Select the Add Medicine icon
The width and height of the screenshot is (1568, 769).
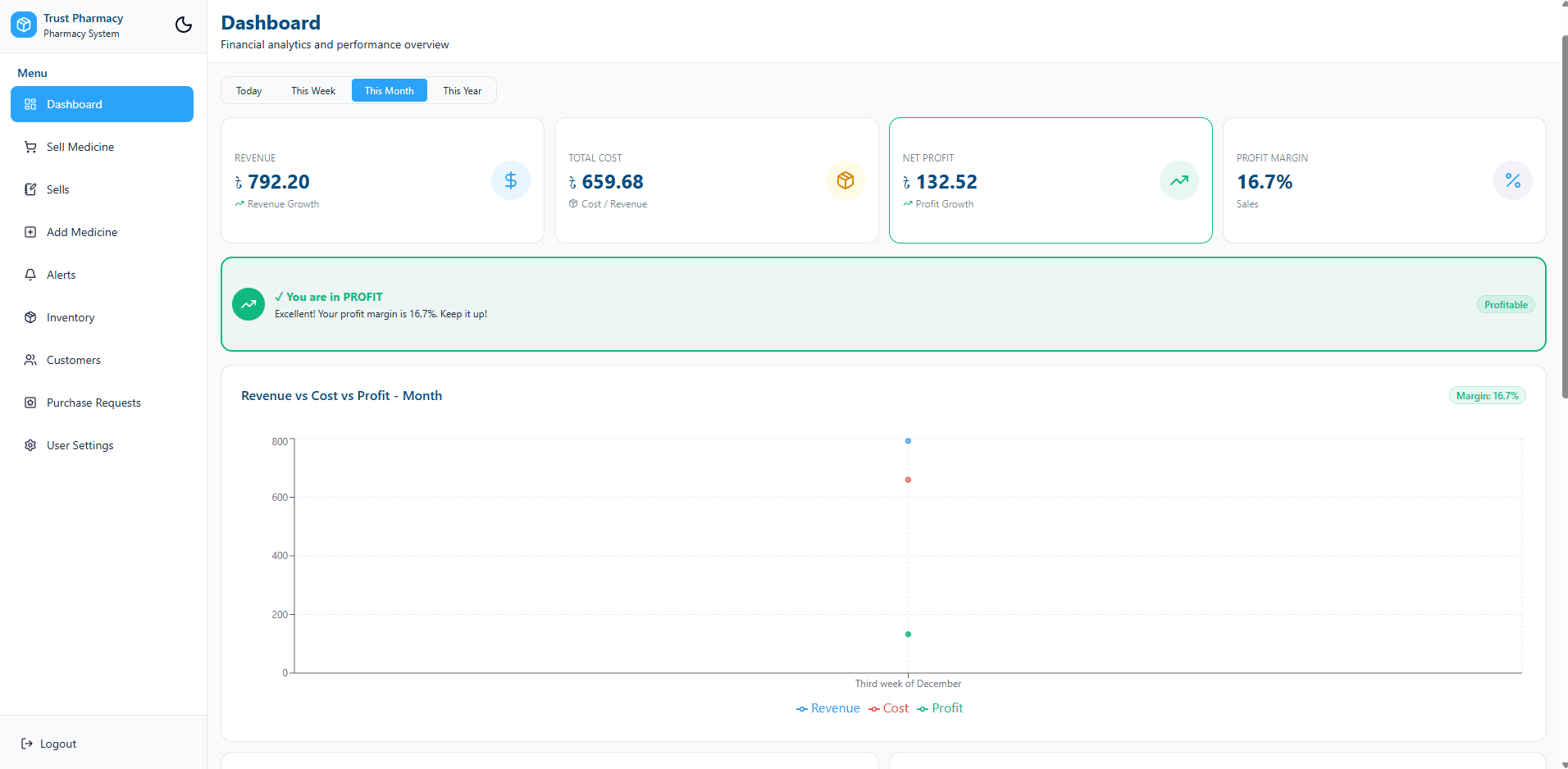[x=30, y=232]
